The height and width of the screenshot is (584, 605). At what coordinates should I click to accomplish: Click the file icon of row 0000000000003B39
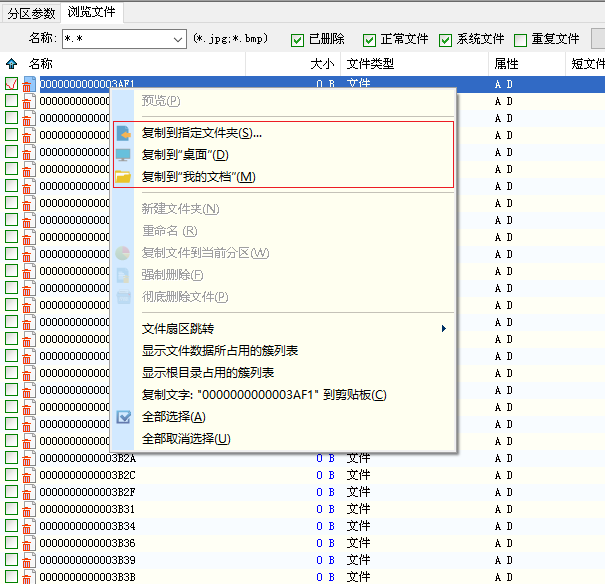tap(29, 560)
